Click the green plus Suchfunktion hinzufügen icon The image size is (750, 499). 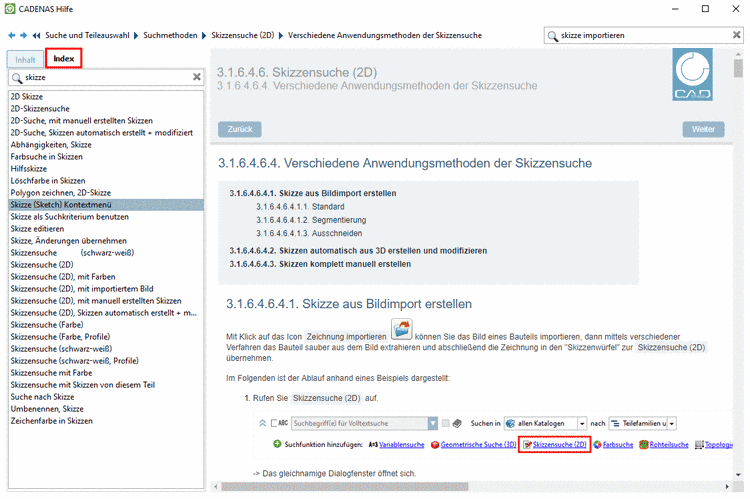point(277,444)
